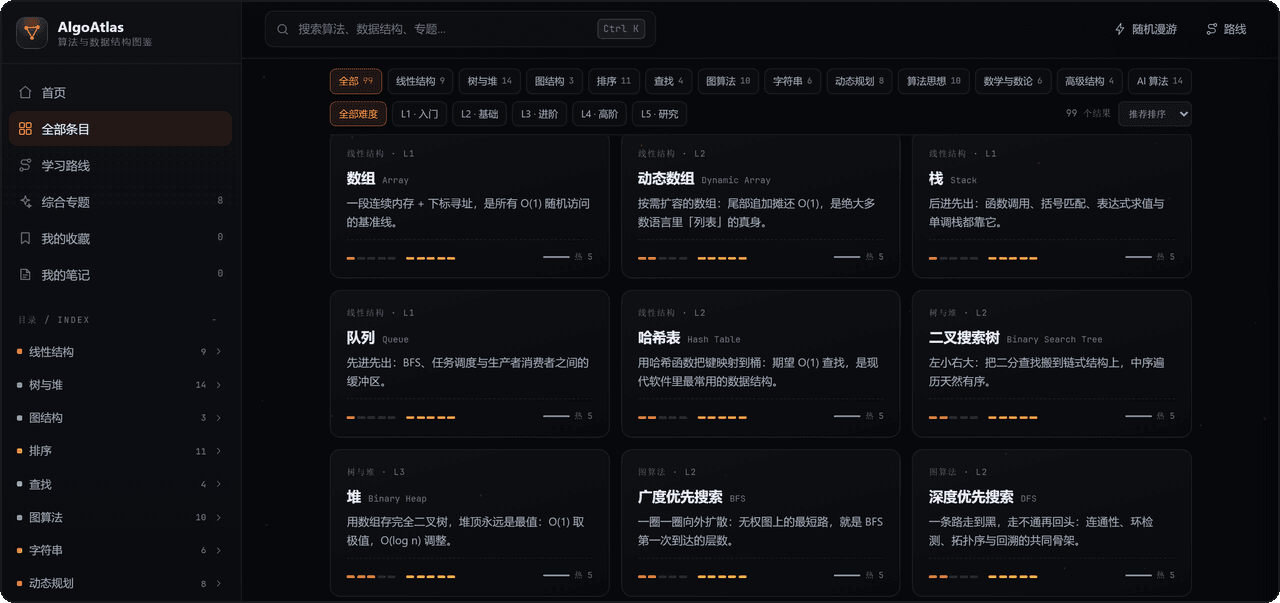Click the lightning icon for 随机漫游
This screenshot has width=1280, height=603.
tap(1120, 29)
